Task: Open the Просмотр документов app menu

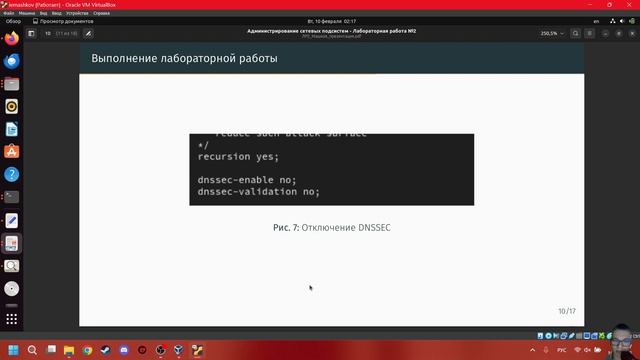Action: point(63,21)
